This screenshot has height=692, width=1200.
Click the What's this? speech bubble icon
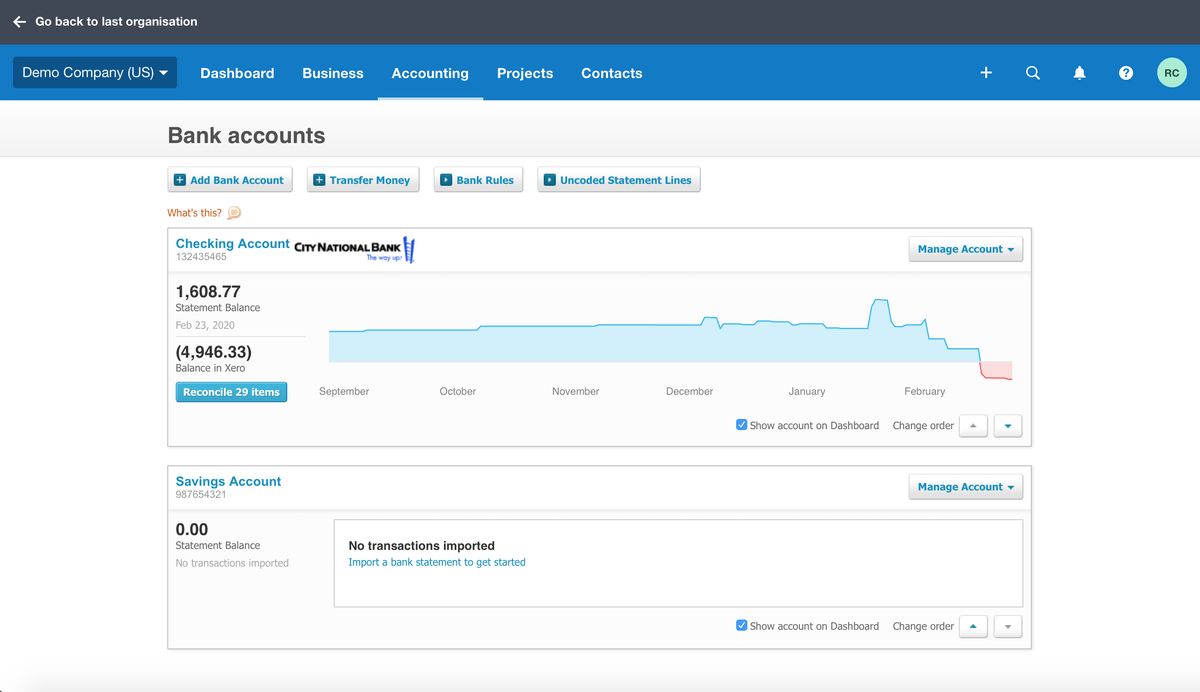point(232,212)
